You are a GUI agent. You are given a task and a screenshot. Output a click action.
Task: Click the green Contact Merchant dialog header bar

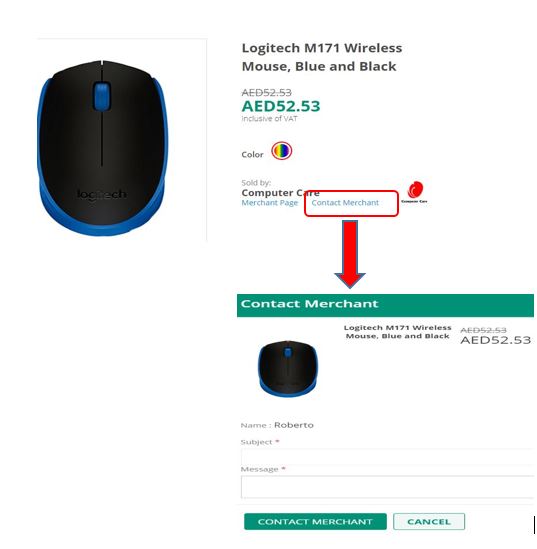point(385,305)
